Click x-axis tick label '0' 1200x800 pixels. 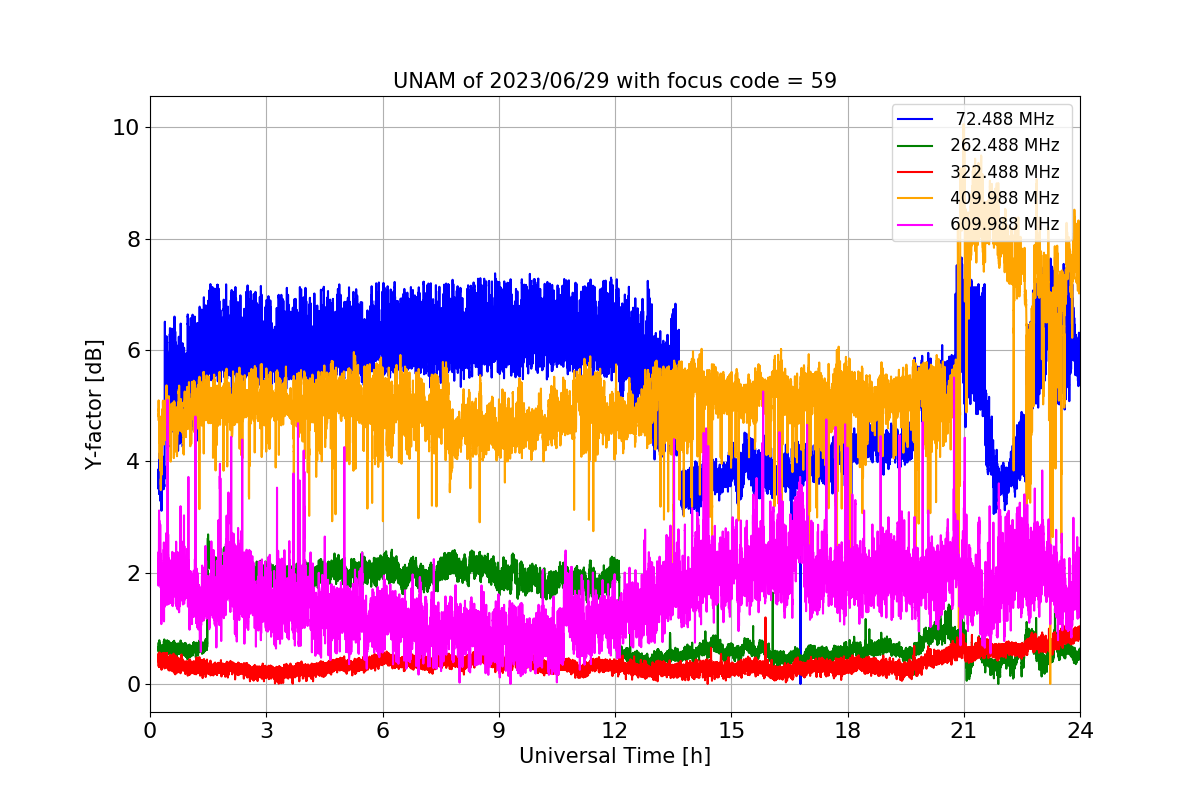(150, 730)
